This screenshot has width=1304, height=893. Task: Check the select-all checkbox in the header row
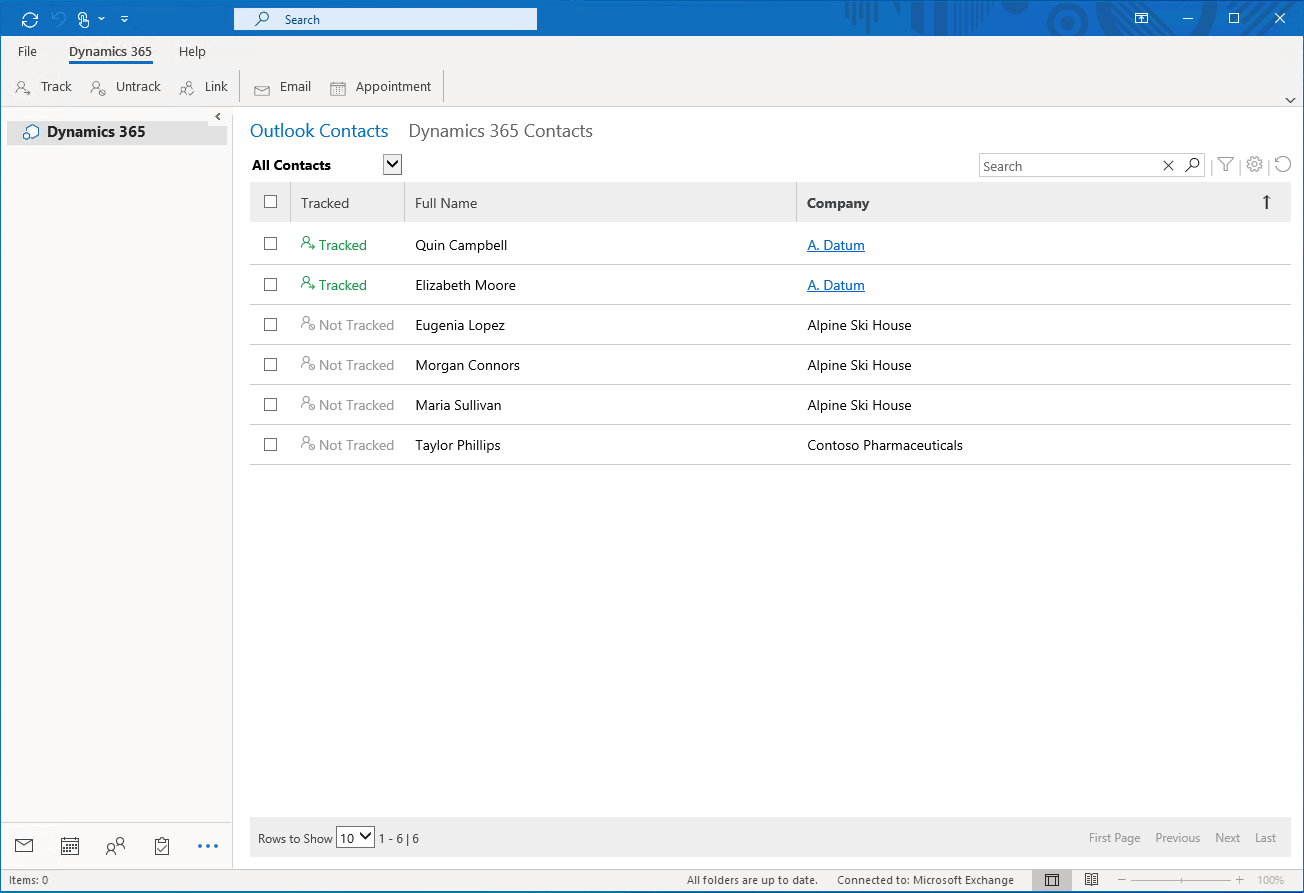(x=270, y=200)
